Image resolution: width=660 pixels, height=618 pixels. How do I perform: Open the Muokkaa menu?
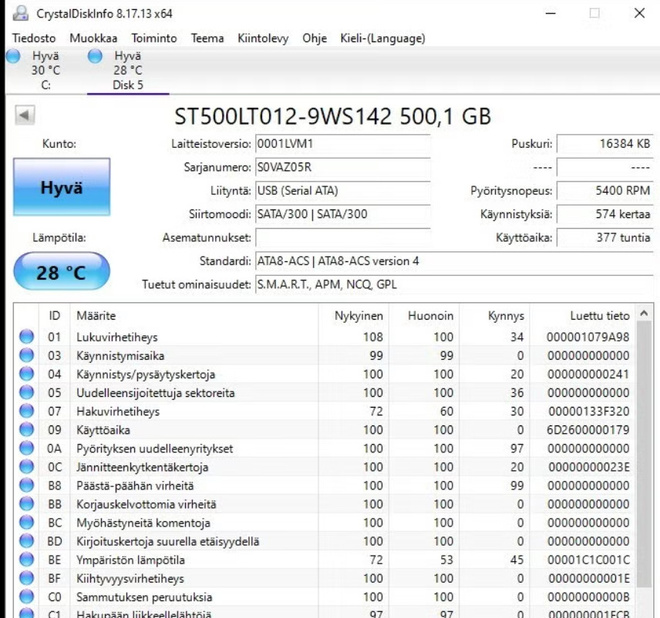point(93,38)
